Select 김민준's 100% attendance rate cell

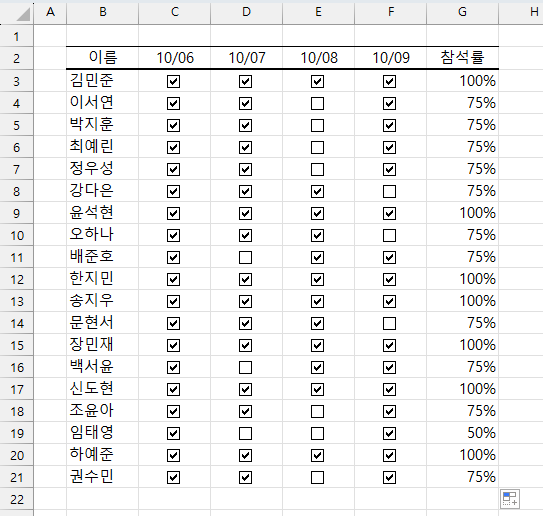pyautogui.click(x=463, y=81)
